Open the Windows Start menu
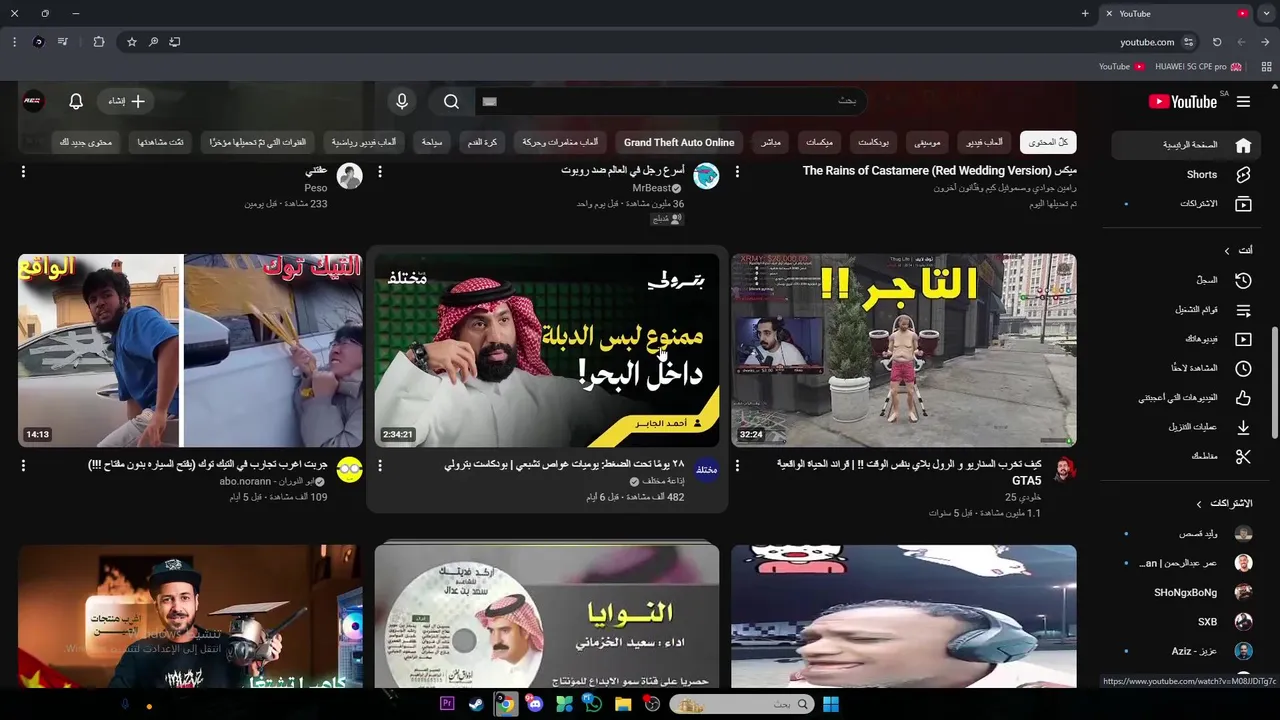Screen dimensions: 1280x720 point(831,704)
